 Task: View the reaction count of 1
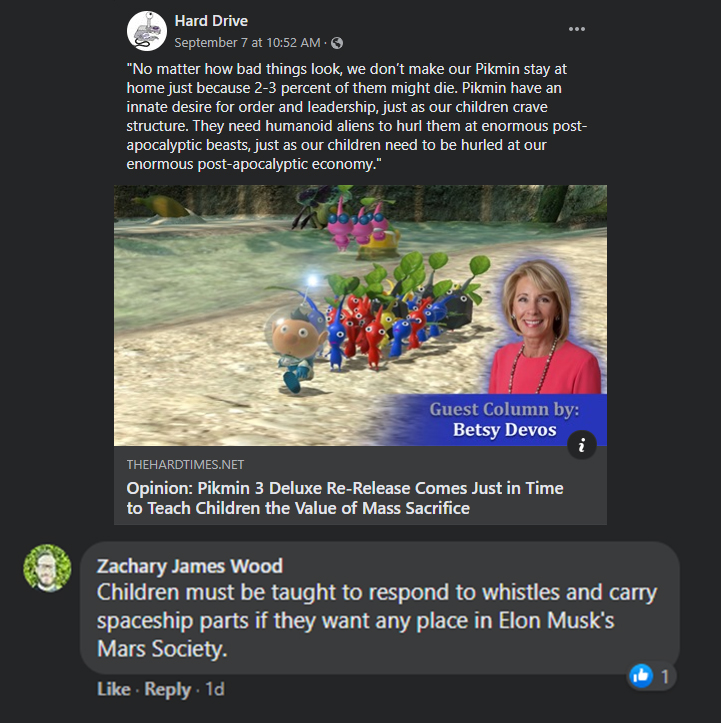[665, 676]
